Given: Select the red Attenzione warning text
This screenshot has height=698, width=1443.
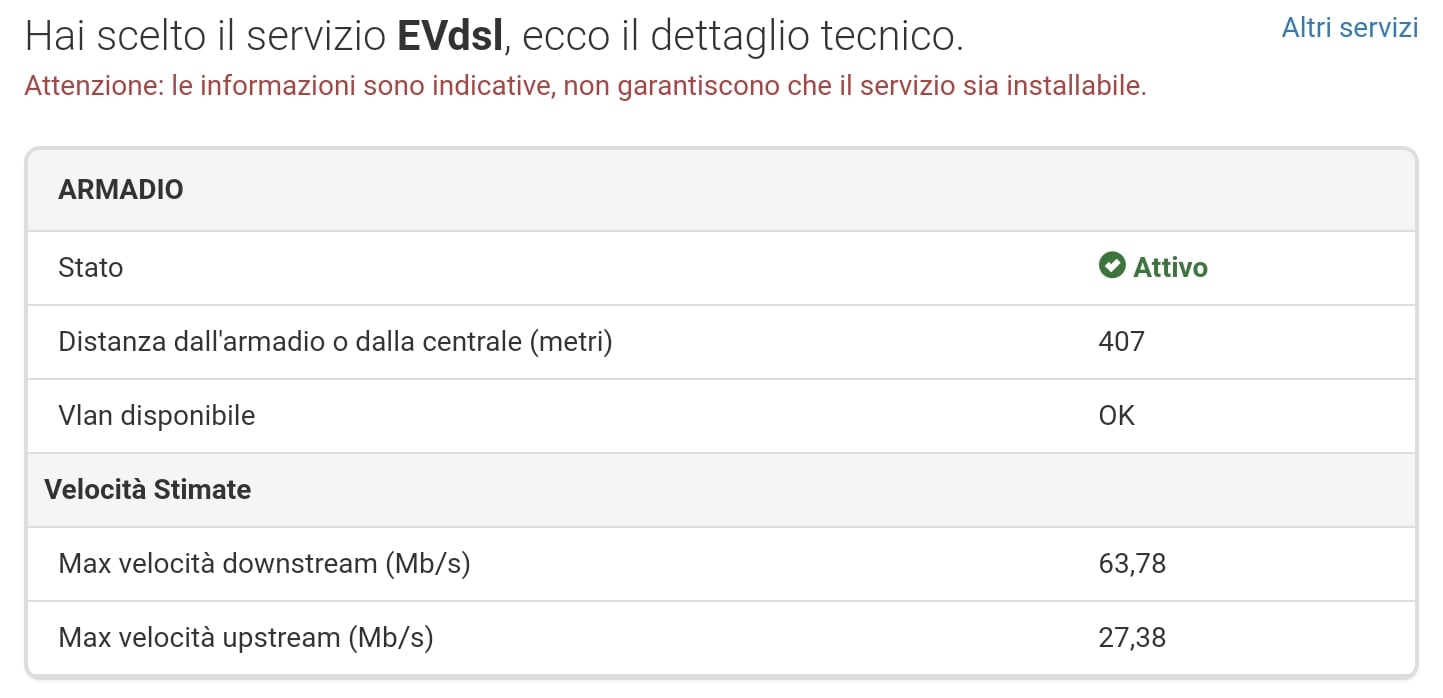Looking at the screenshot, I should tap(585, 86).
